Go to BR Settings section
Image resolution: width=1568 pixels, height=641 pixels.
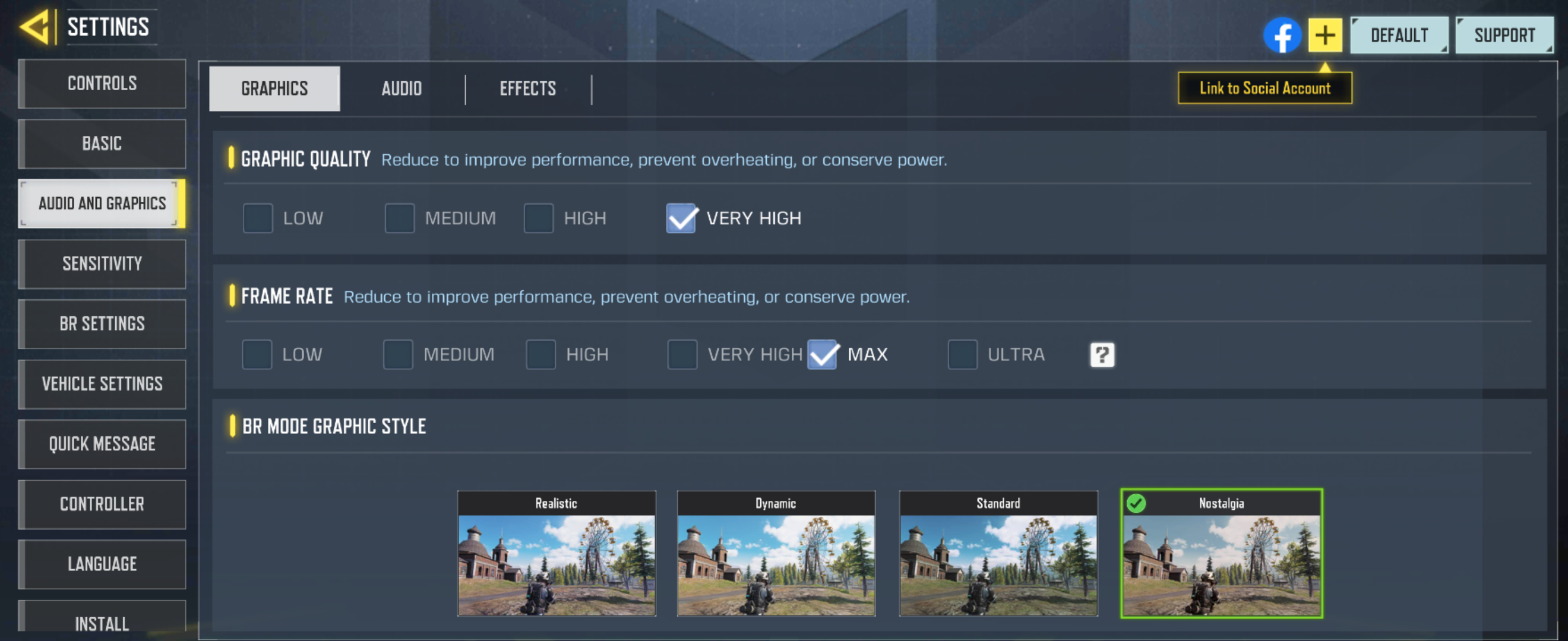102,323
